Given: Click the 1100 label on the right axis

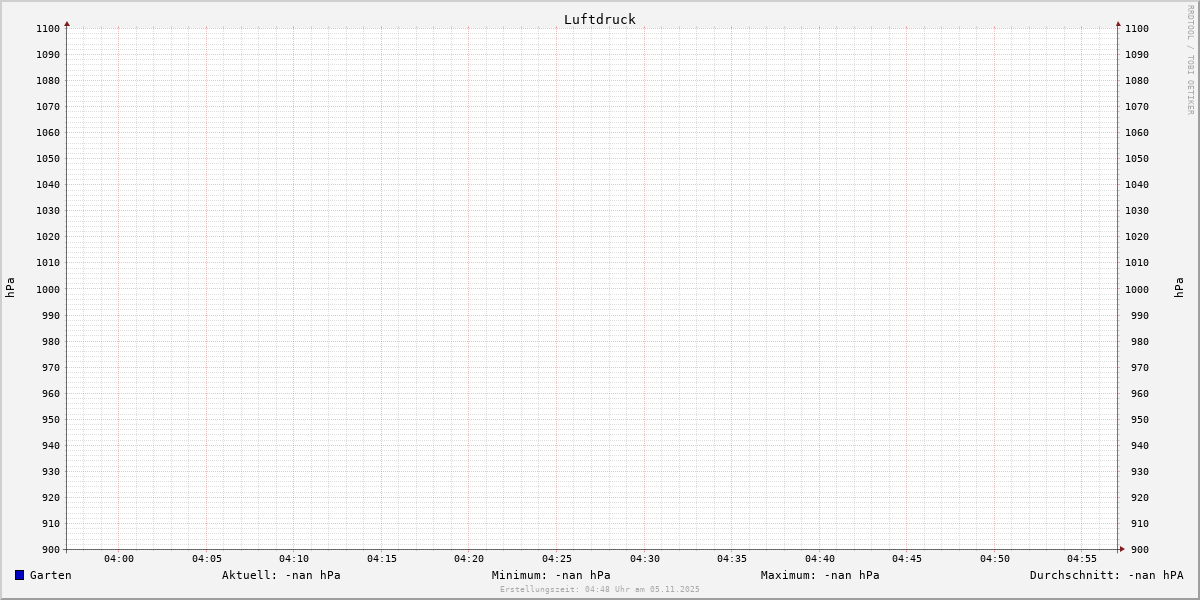Looking at the screenshot, I should pos(1137,29).
